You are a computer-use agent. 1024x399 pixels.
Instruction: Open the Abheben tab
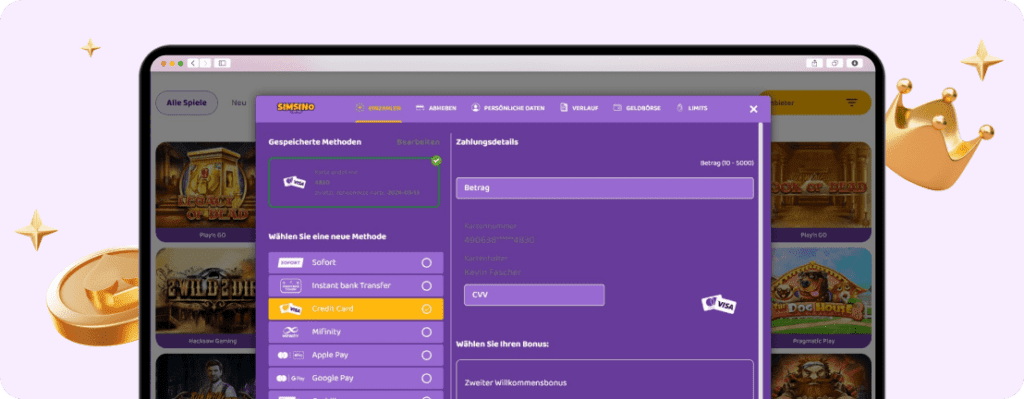[x=436, y=108]
